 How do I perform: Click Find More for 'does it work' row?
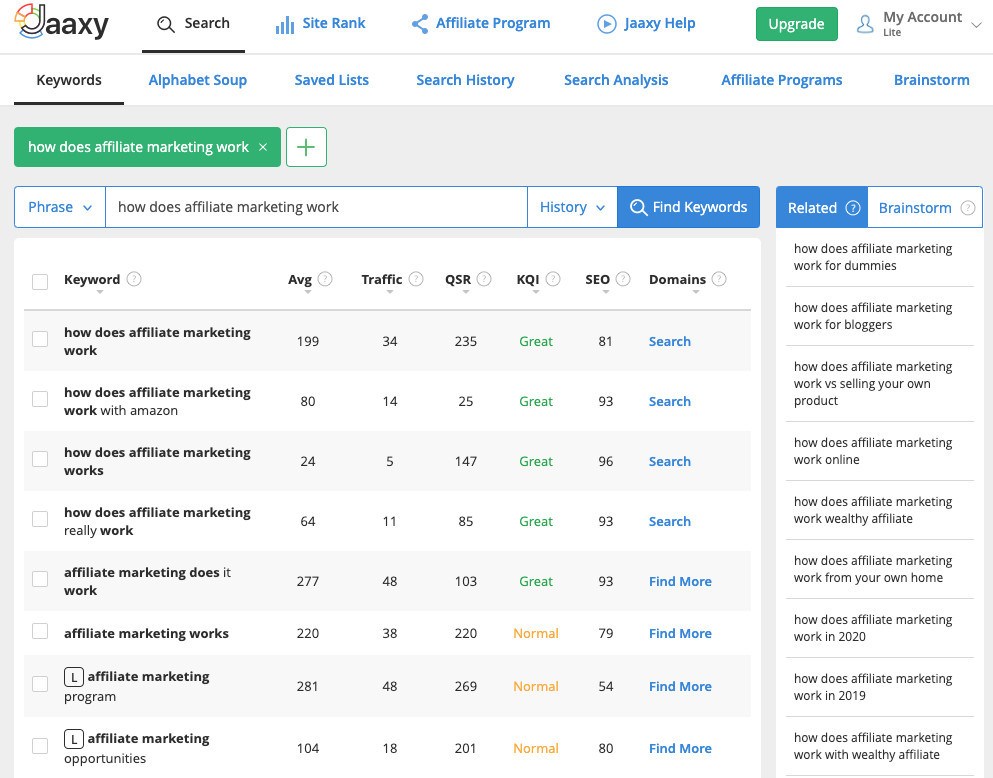(680, 581)
